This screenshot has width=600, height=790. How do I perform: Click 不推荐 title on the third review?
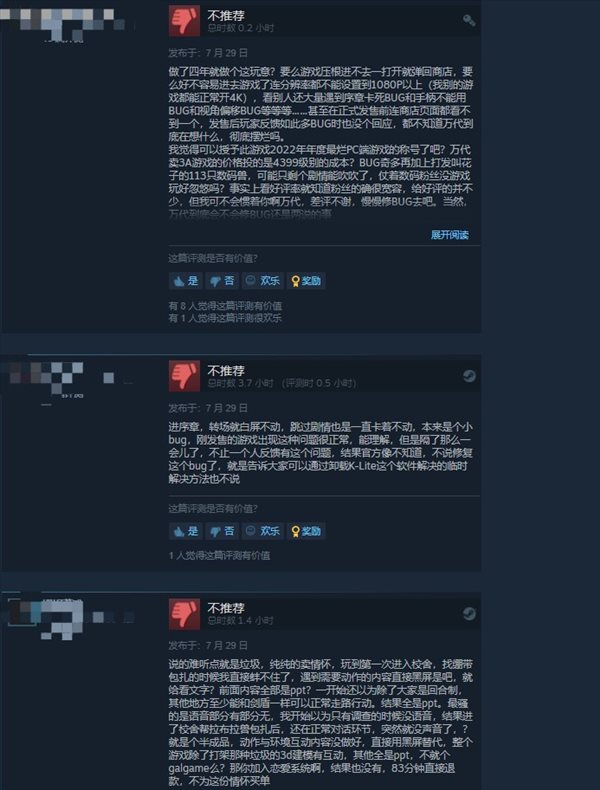pyautogui.click(x=226, y=608)
